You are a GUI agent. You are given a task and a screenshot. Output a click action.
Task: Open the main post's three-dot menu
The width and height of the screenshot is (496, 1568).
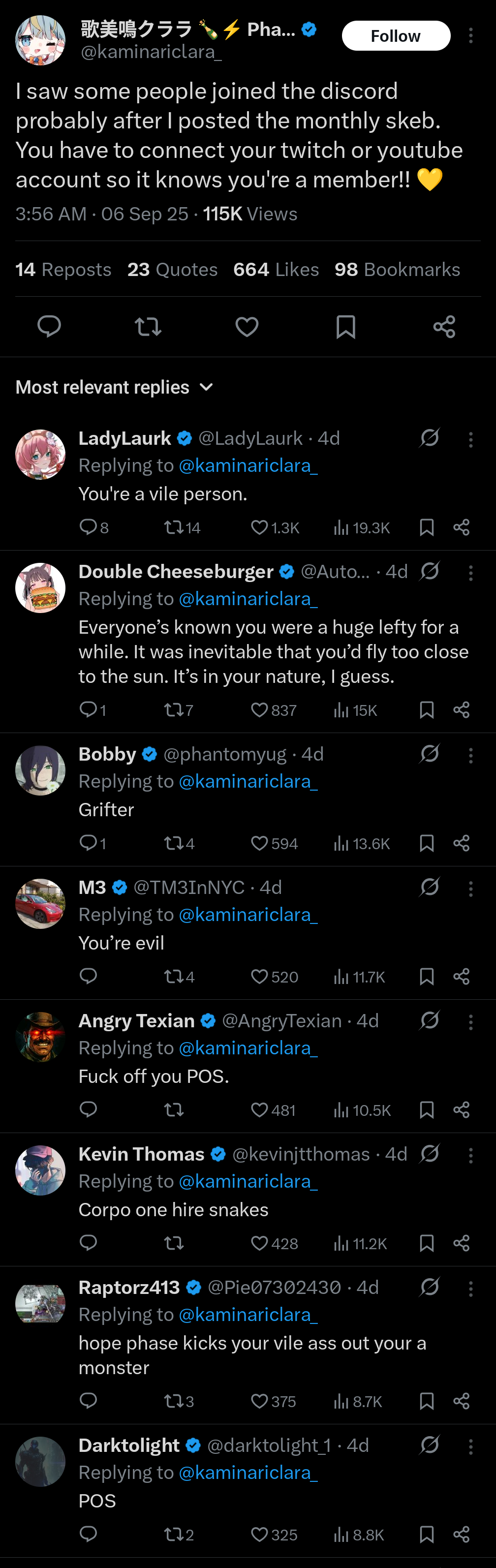(x=470, y=36)
